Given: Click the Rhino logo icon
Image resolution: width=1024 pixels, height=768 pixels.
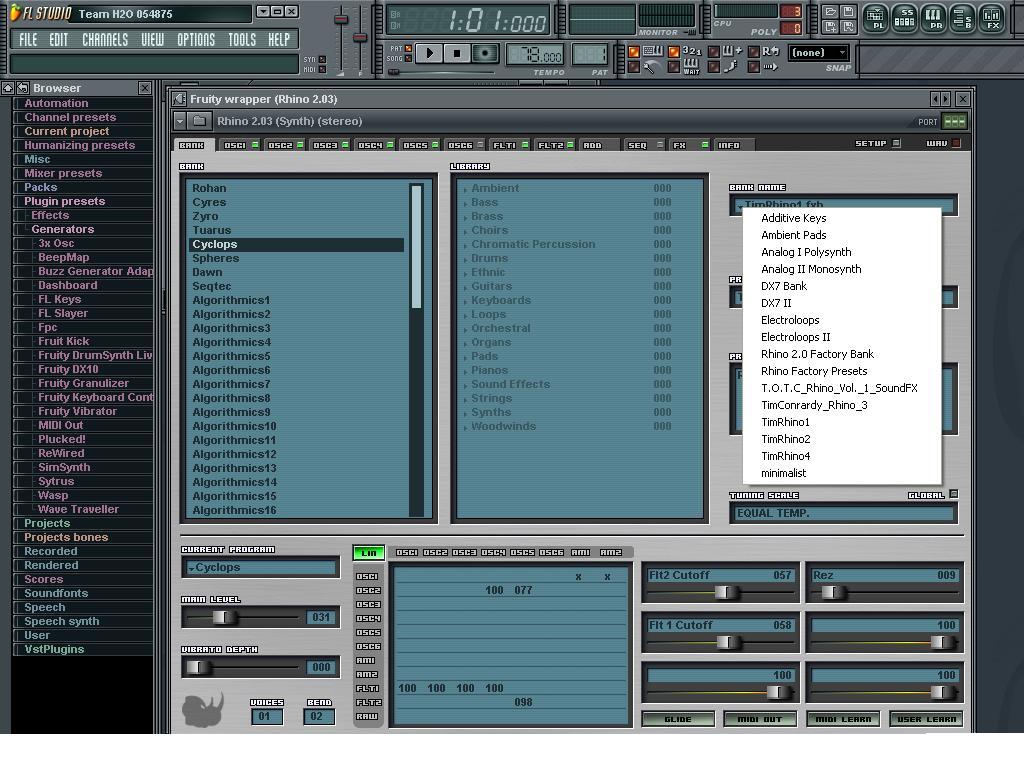Looking at the screenshot, I should 203,709.
